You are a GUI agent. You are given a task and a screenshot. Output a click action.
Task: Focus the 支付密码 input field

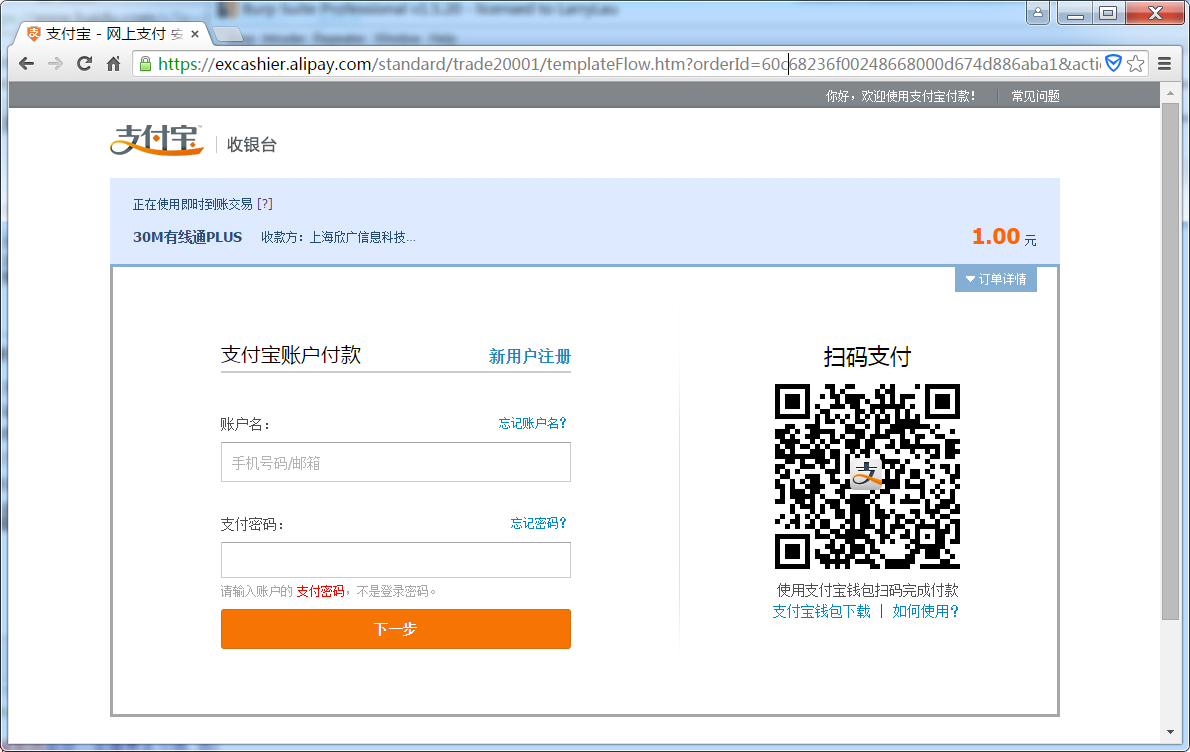[395, 560]
